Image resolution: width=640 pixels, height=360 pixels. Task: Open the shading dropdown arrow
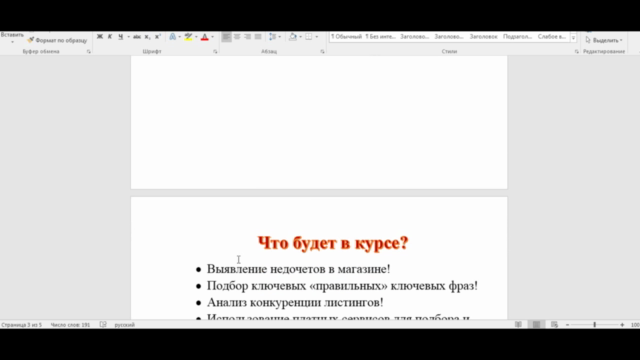[300, 37]
